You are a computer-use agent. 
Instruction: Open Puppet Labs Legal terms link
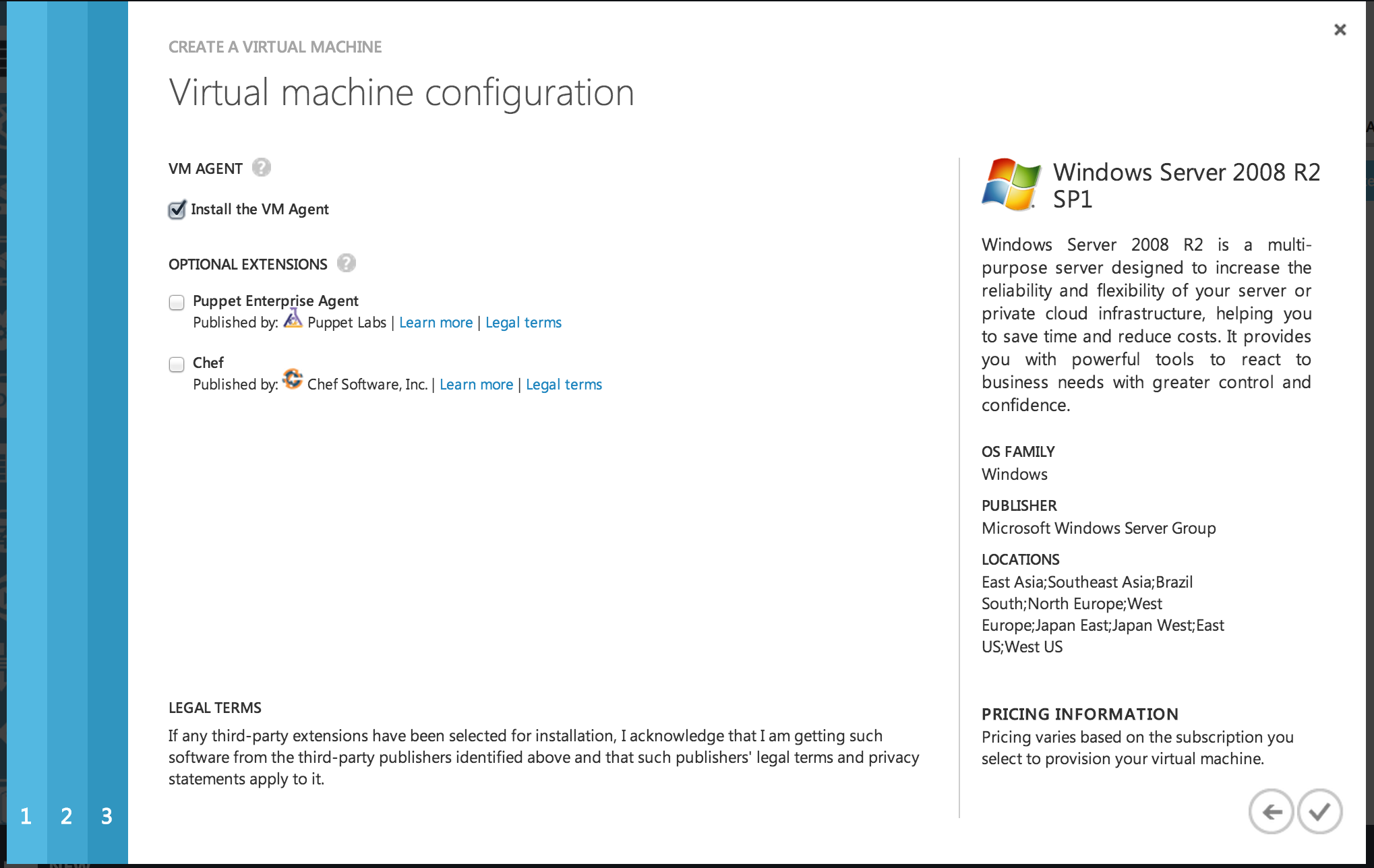[x=523, y=323]
